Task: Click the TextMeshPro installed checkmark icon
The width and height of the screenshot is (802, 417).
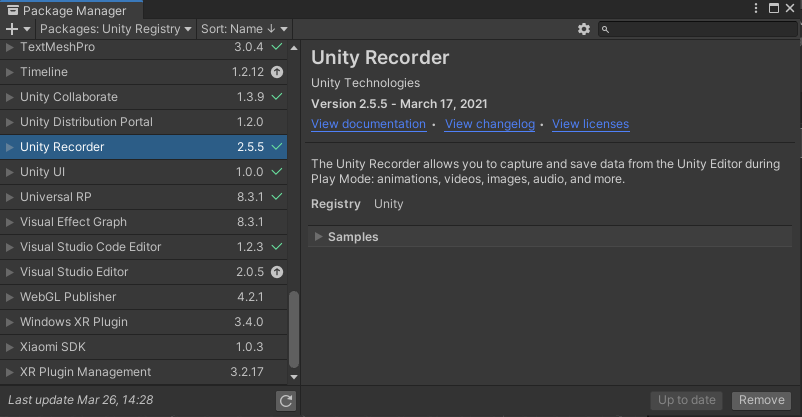Action: (x=277, y=47)
